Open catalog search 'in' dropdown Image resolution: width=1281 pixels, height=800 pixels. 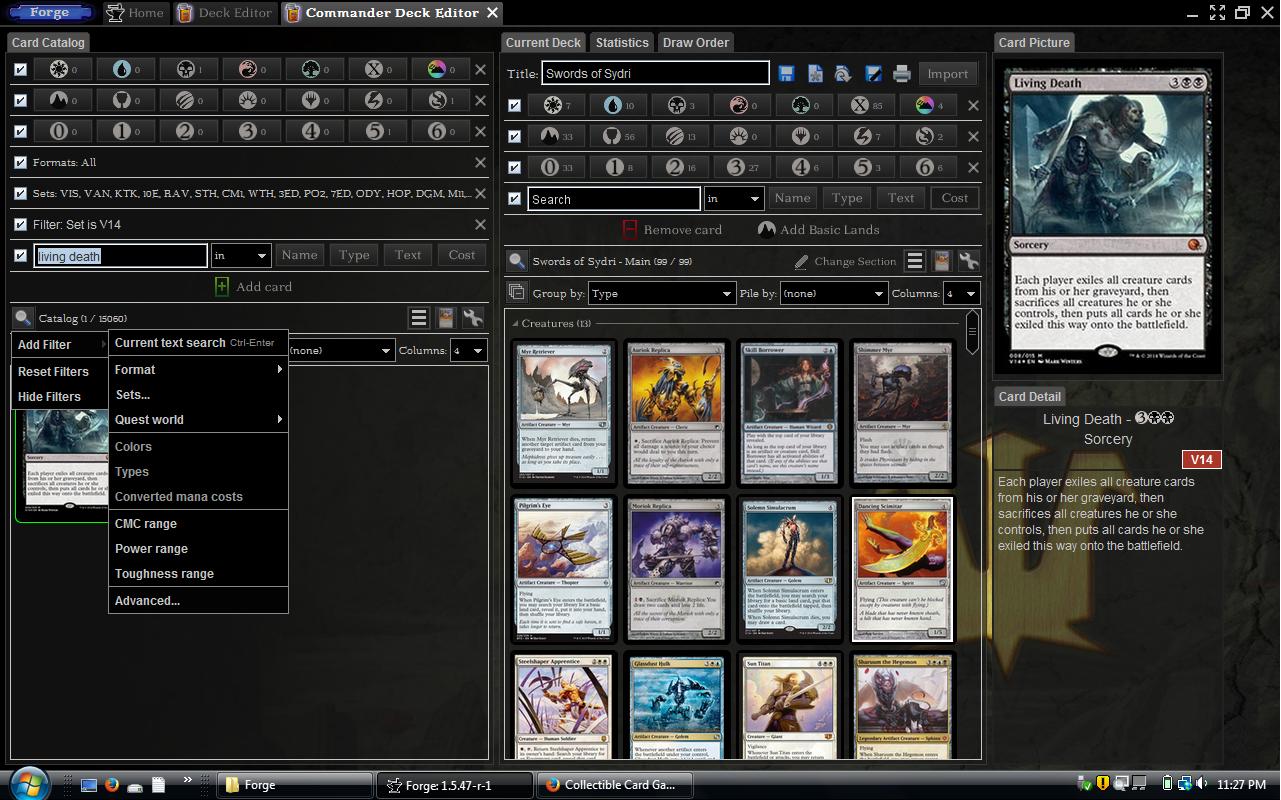tap(240, 255)
